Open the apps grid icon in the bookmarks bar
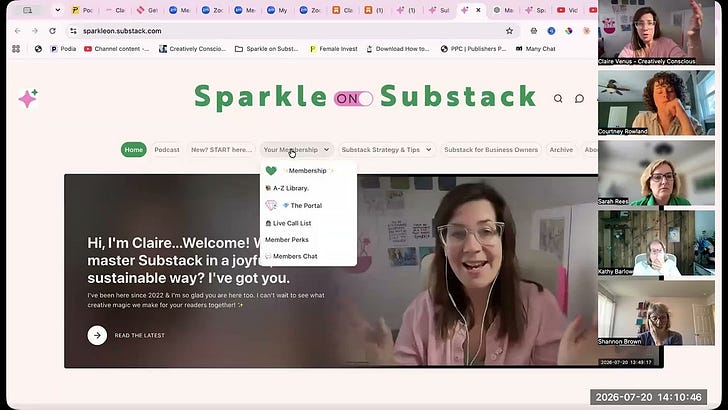 pyautogui.click(x=16, y=49)
